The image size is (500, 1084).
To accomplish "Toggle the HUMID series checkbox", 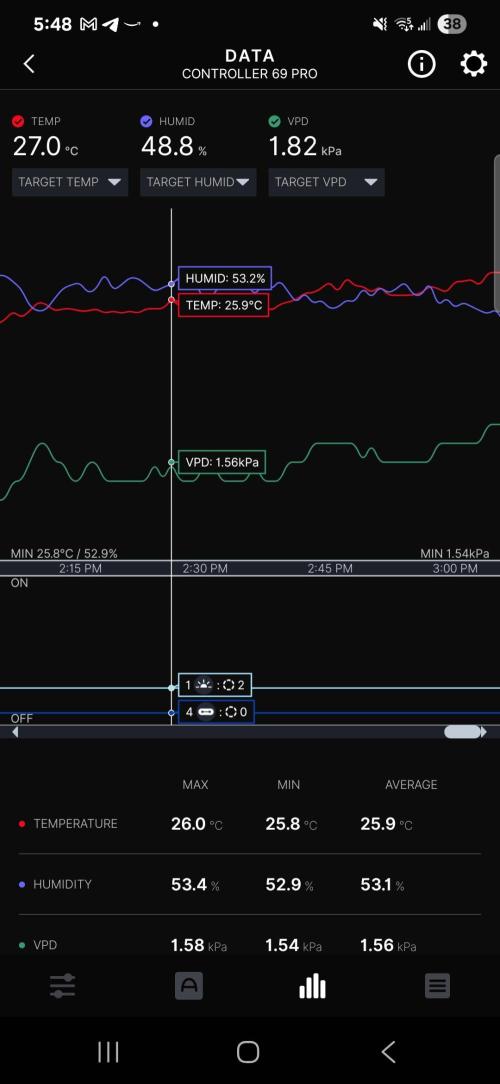I will tap(146, 121).
